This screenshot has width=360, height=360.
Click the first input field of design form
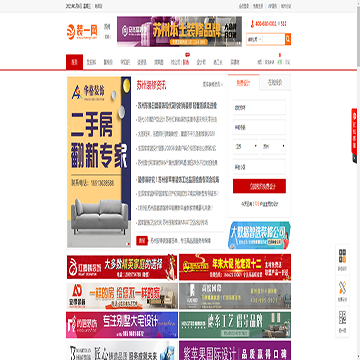coord(259,107)
